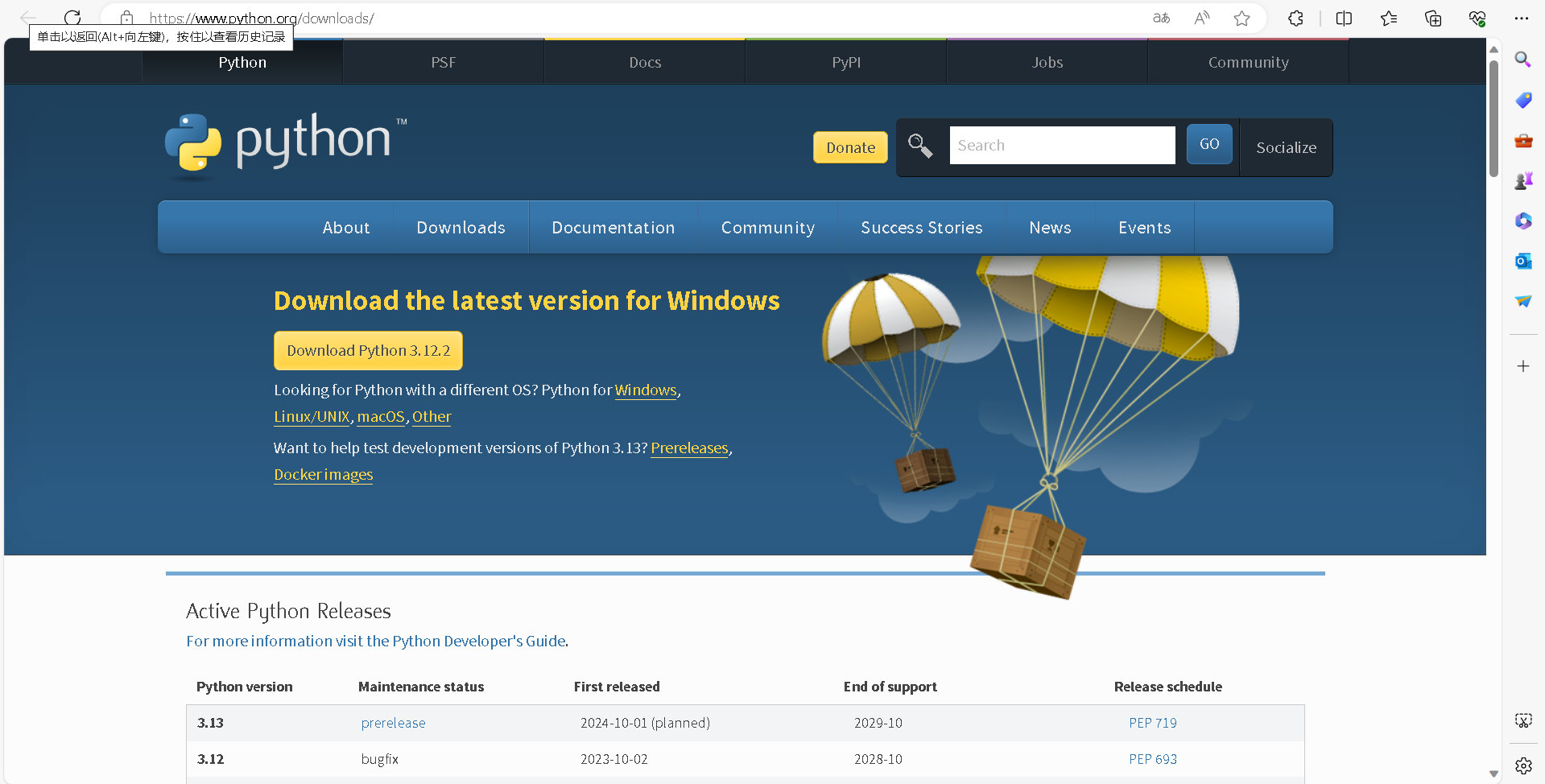The width and height of the screenshot is (1545, 784).
Task: Open Browser essentials heart icon
Action: (x=1477, y=18)
